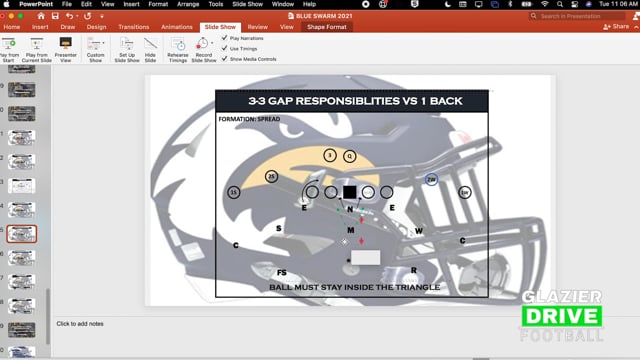The width and height of the screenshot is (640, 360).
Task: Click the Hide Slide icon
Action: pos(150,43)
